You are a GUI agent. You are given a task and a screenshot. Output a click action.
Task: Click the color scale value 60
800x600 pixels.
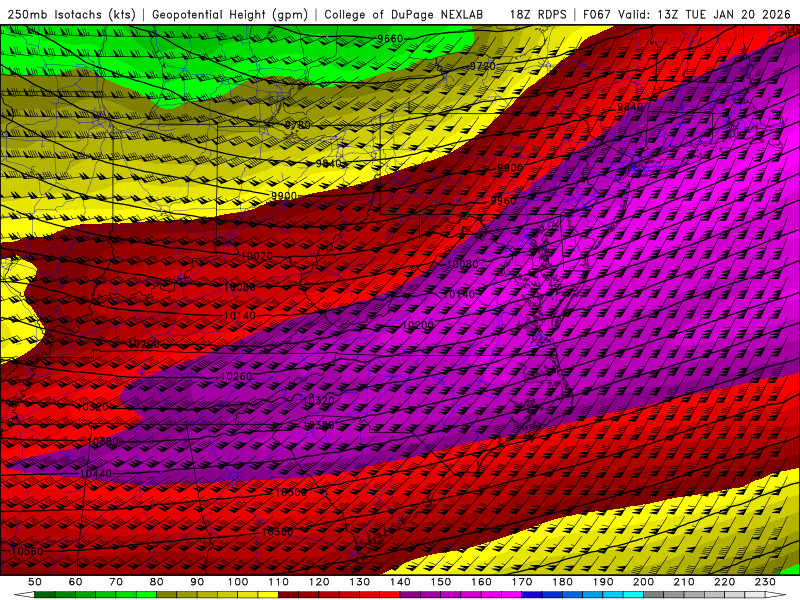pos(76,582)
